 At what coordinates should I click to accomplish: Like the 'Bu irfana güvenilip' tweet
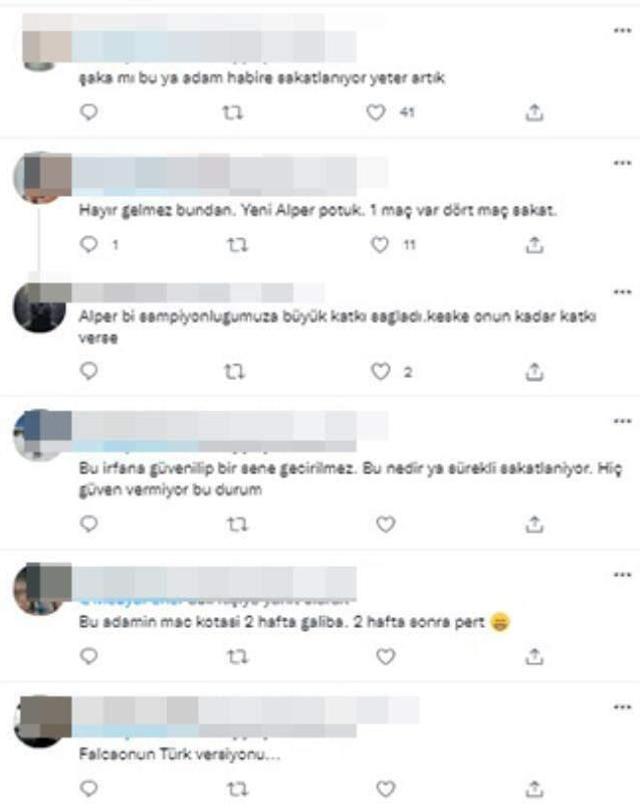(386, 524)
